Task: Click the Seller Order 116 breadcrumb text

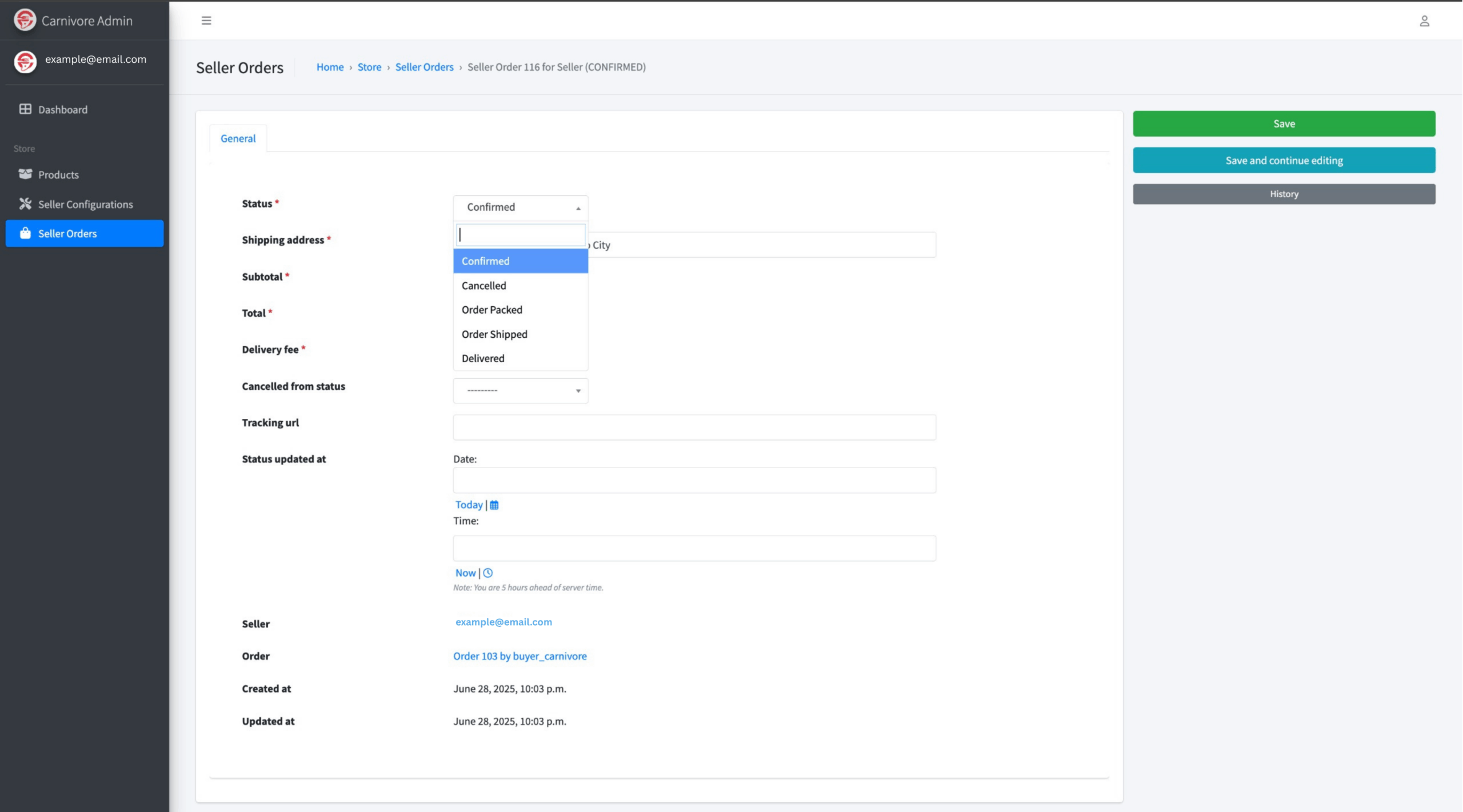Action: click(557, 67)
